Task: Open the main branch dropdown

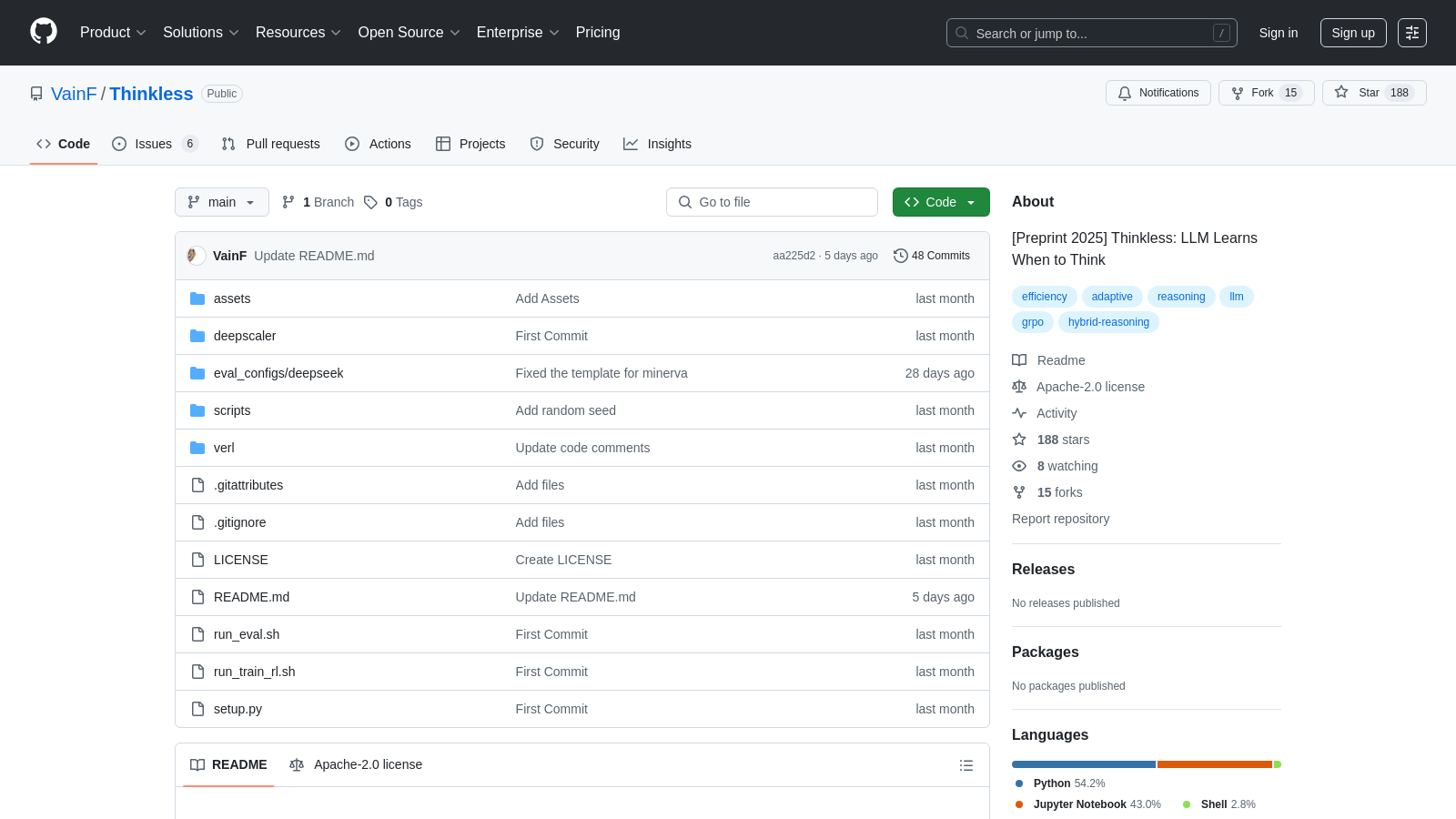Action: (221, 202)
